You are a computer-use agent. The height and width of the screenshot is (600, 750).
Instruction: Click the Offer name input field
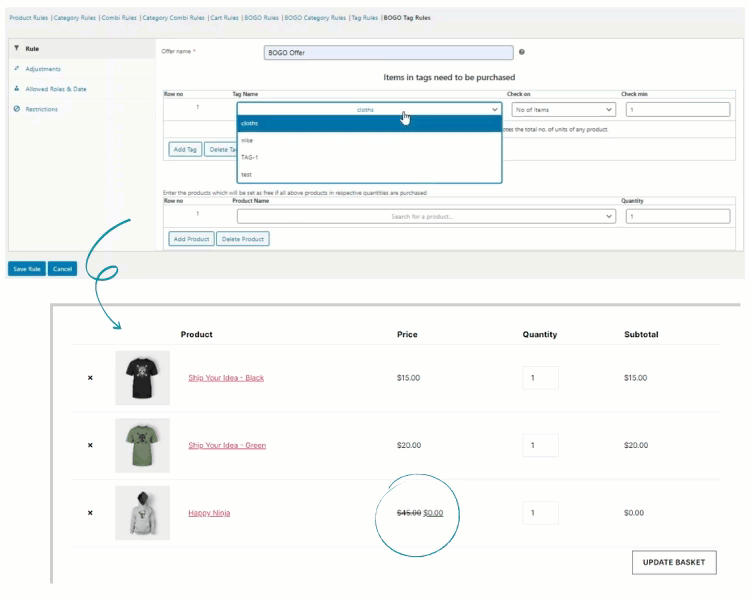coord(388,53)
